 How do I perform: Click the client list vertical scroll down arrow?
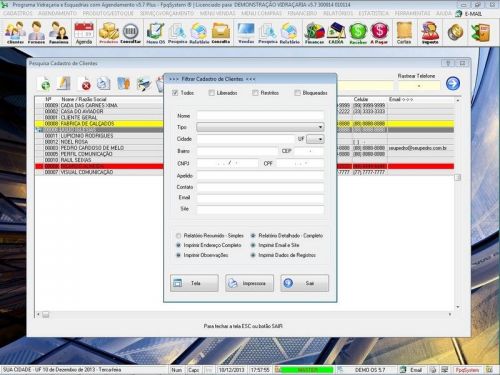point(458,307)
